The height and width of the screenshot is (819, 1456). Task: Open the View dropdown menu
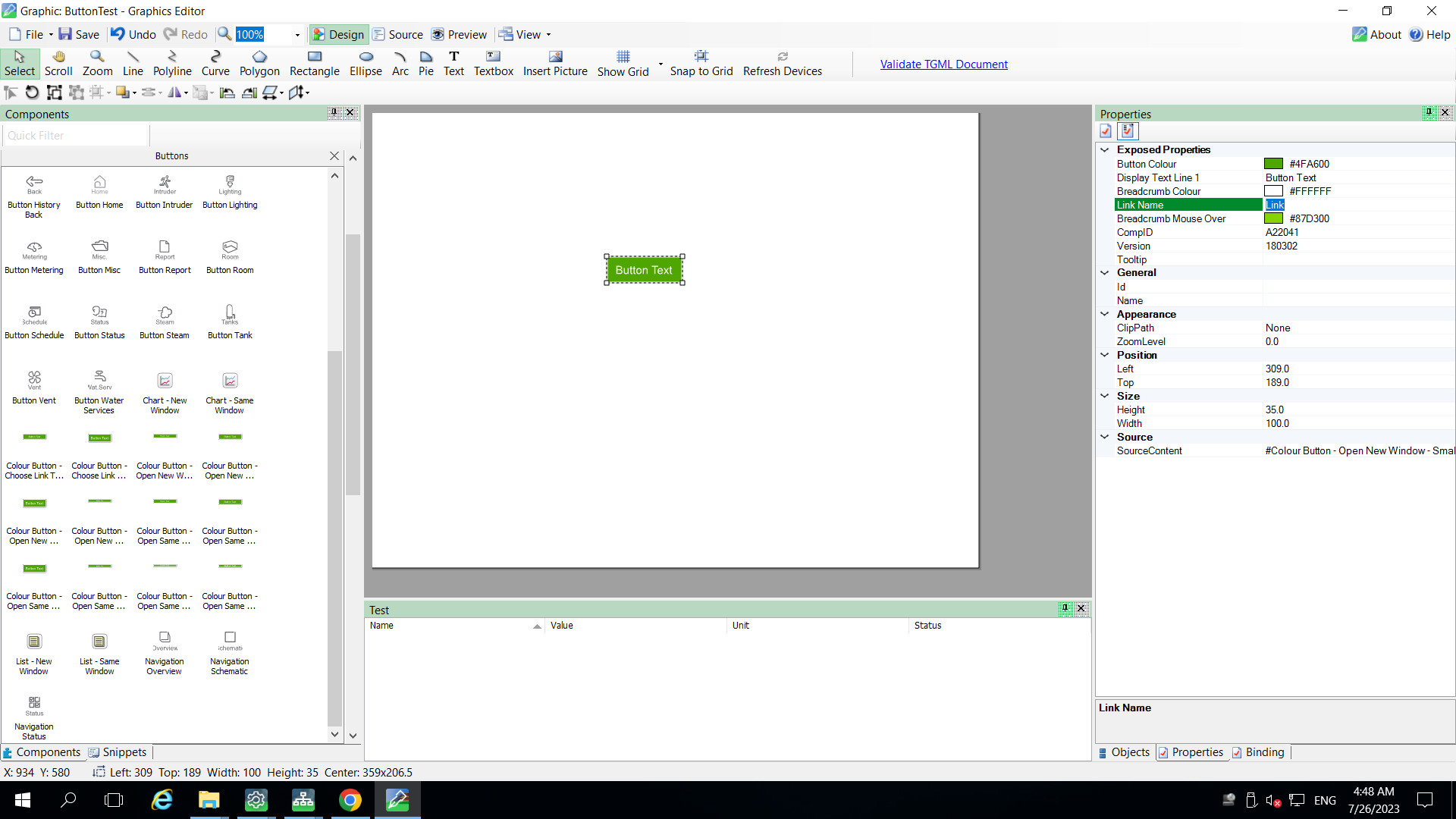pyautogui.click(x=548, y=35)
